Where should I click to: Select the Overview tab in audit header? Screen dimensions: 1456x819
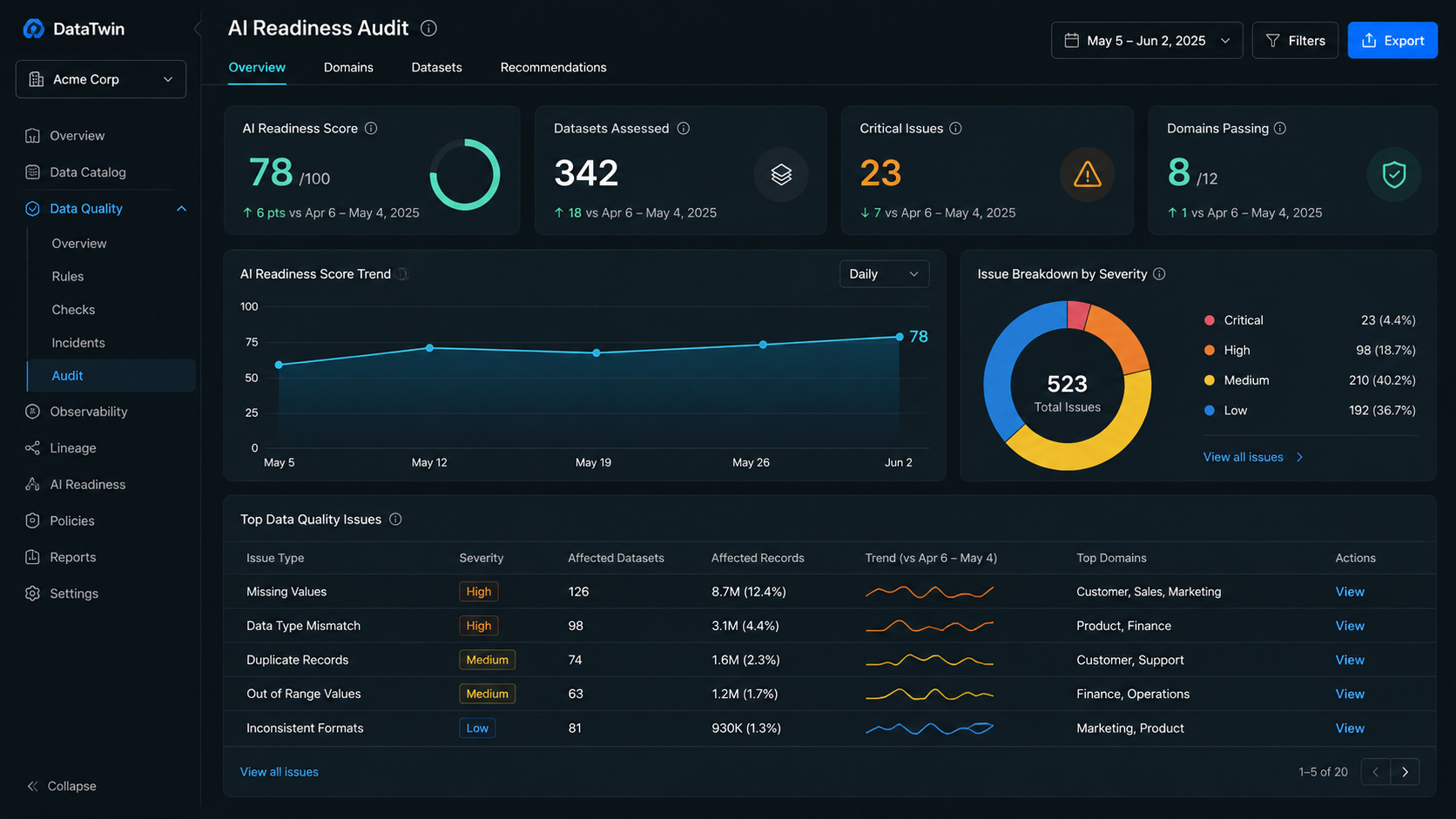tap(257, 68)
